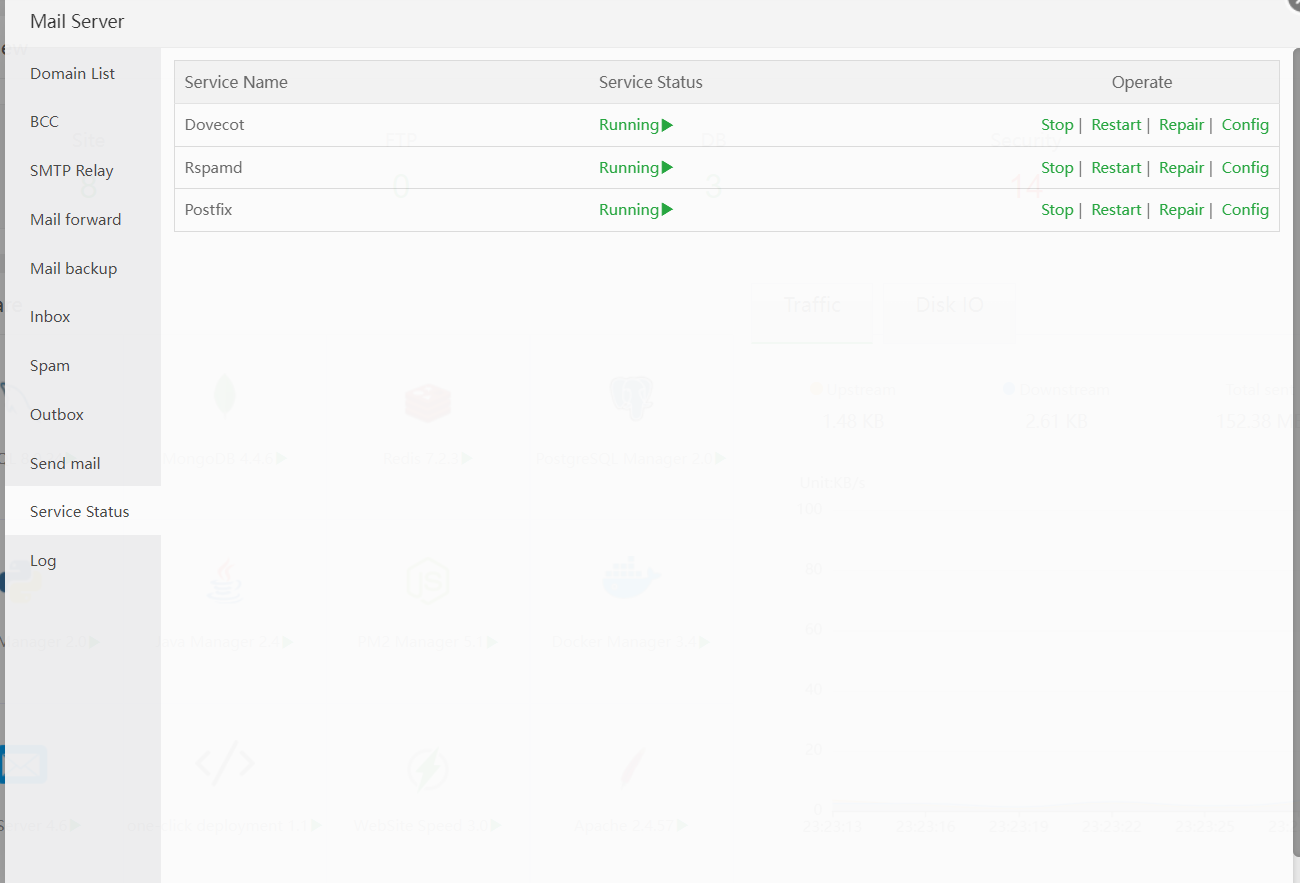Viewport: 1300px width, 883px height.
Task: Open SMTP Relay settings
Action: pyautogui.click(x=82, y=171)
